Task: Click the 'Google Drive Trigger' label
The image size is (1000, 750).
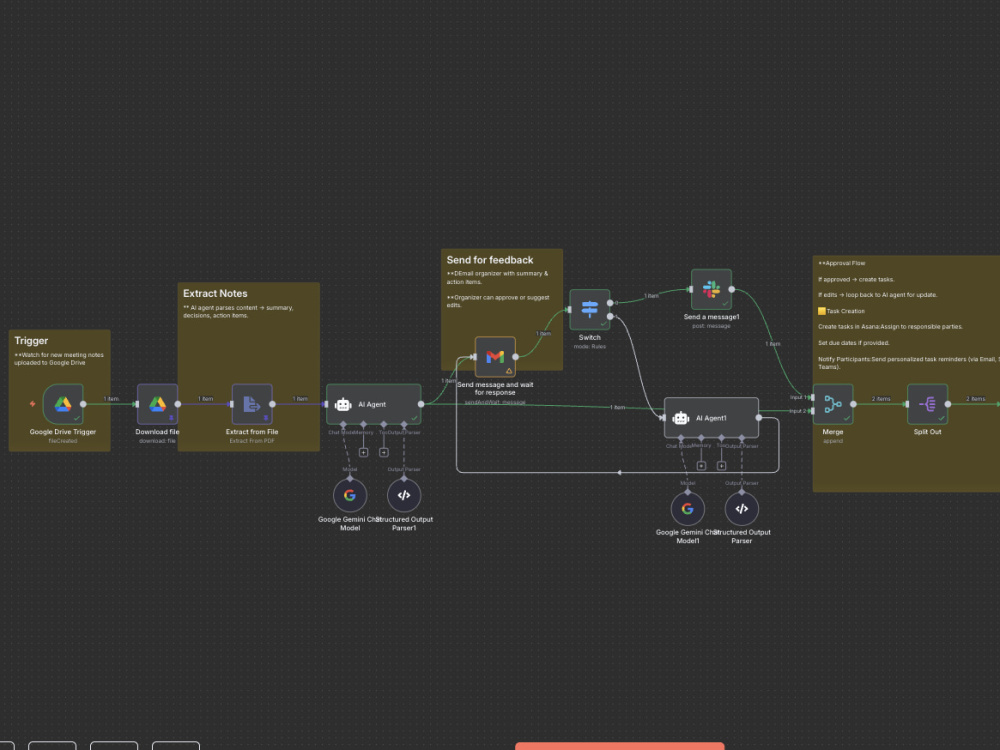Action: pos(62,432)
